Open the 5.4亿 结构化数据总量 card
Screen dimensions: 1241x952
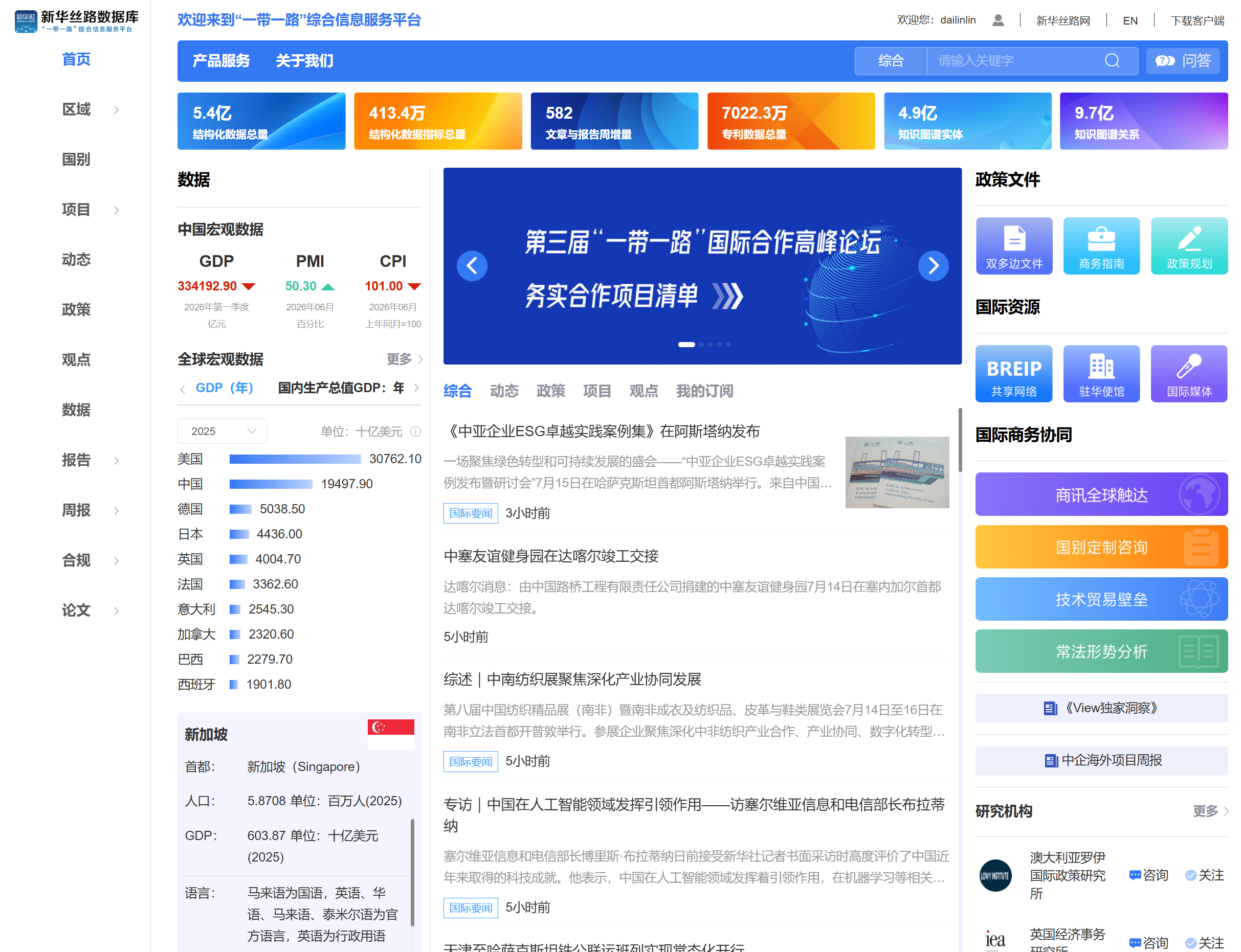[x=261, y=121]
